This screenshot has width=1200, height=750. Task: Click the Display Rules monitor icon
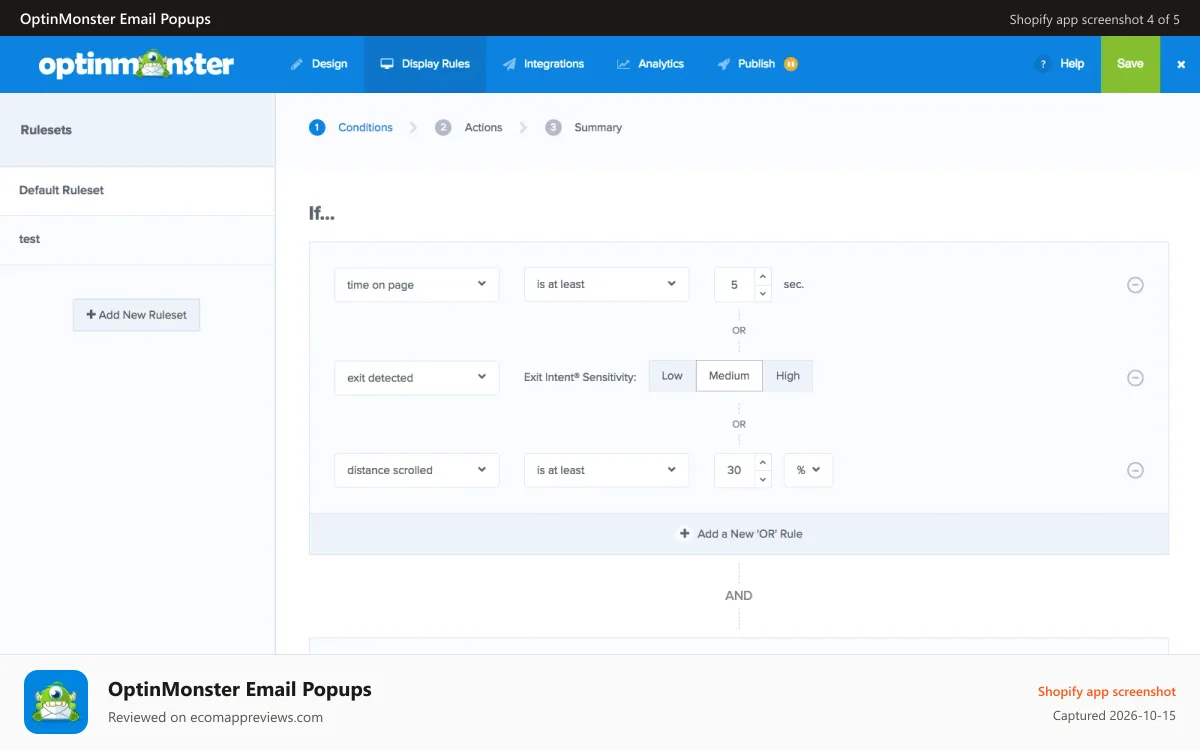point(387,64)
